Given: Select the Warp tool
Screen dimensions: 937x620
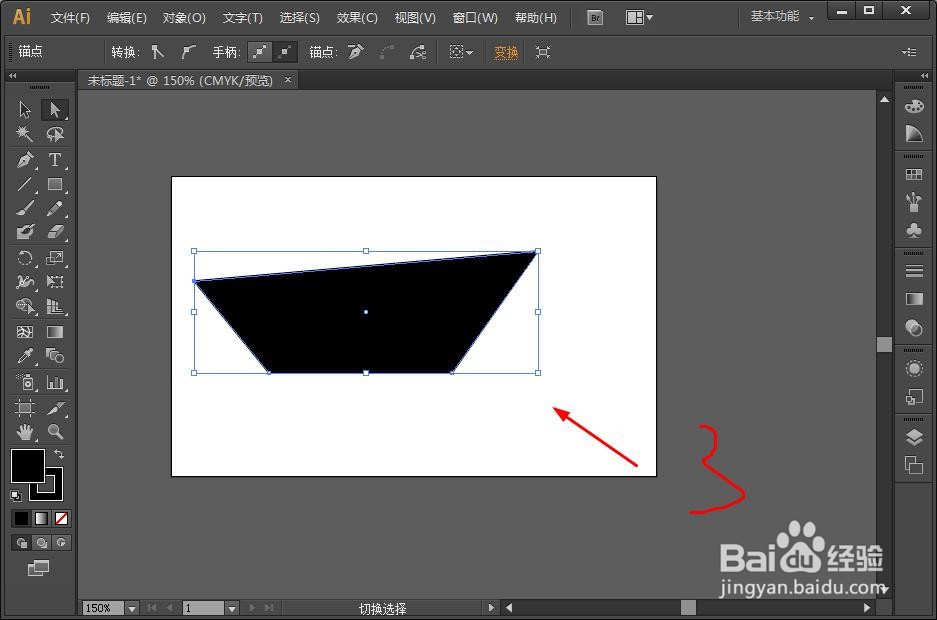Looking at the screenshot, I should click(x=25, y=282).
